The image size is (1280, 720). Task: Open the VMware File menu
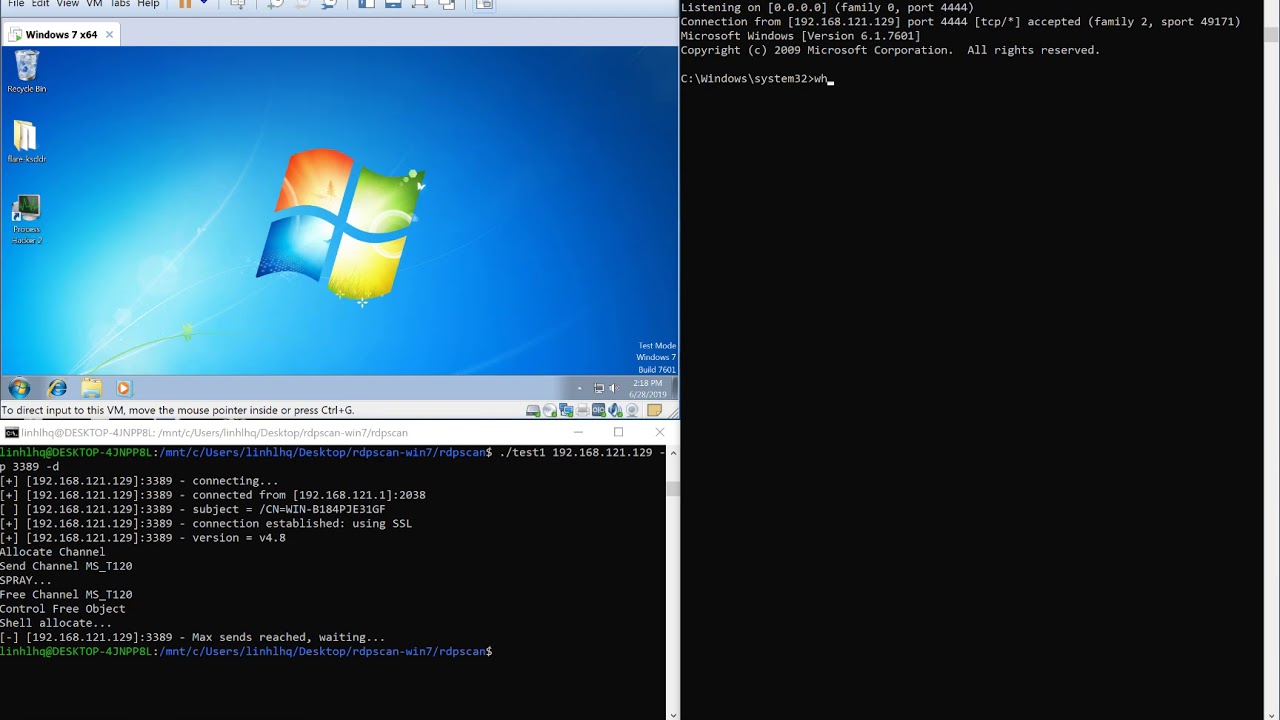(x=16, y=3)
